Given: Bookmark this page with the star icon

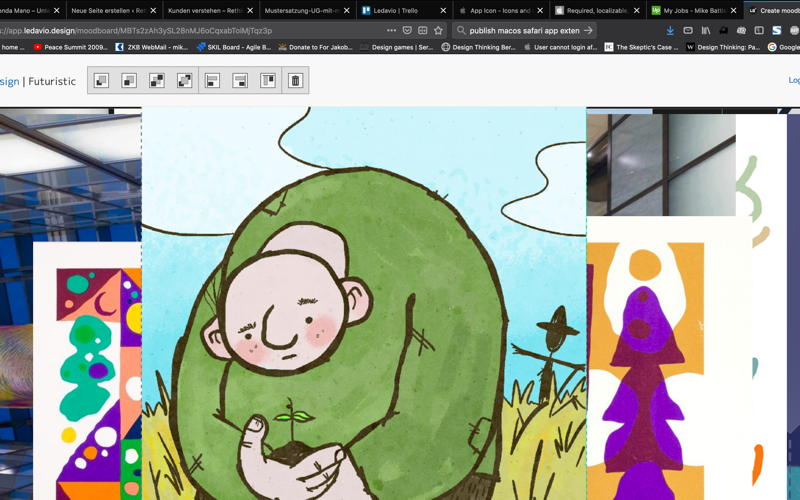Looking at the screenshot, I should (438, 31).
